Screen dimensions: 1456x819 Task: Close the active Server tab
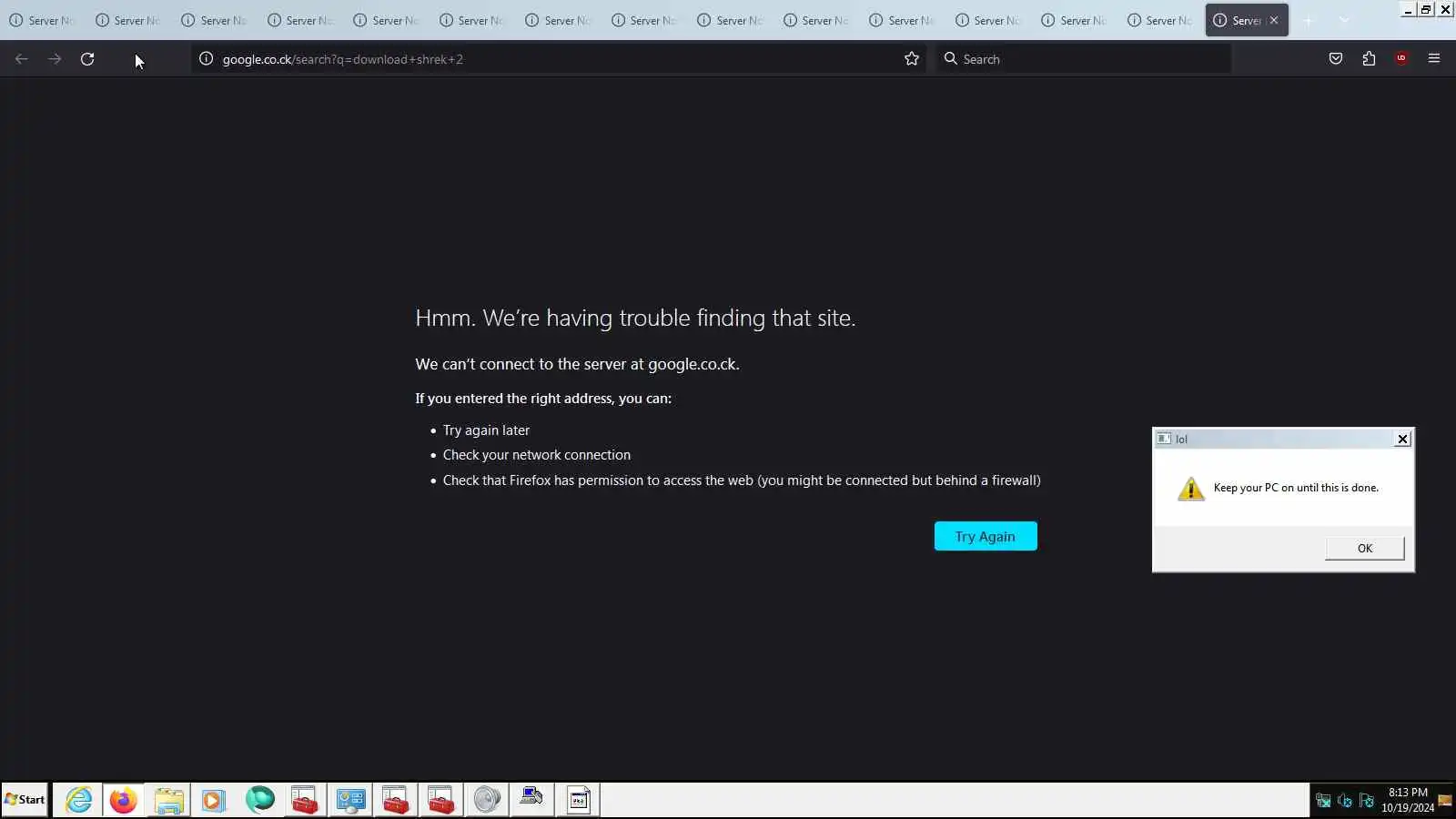tap(1274, 20)
